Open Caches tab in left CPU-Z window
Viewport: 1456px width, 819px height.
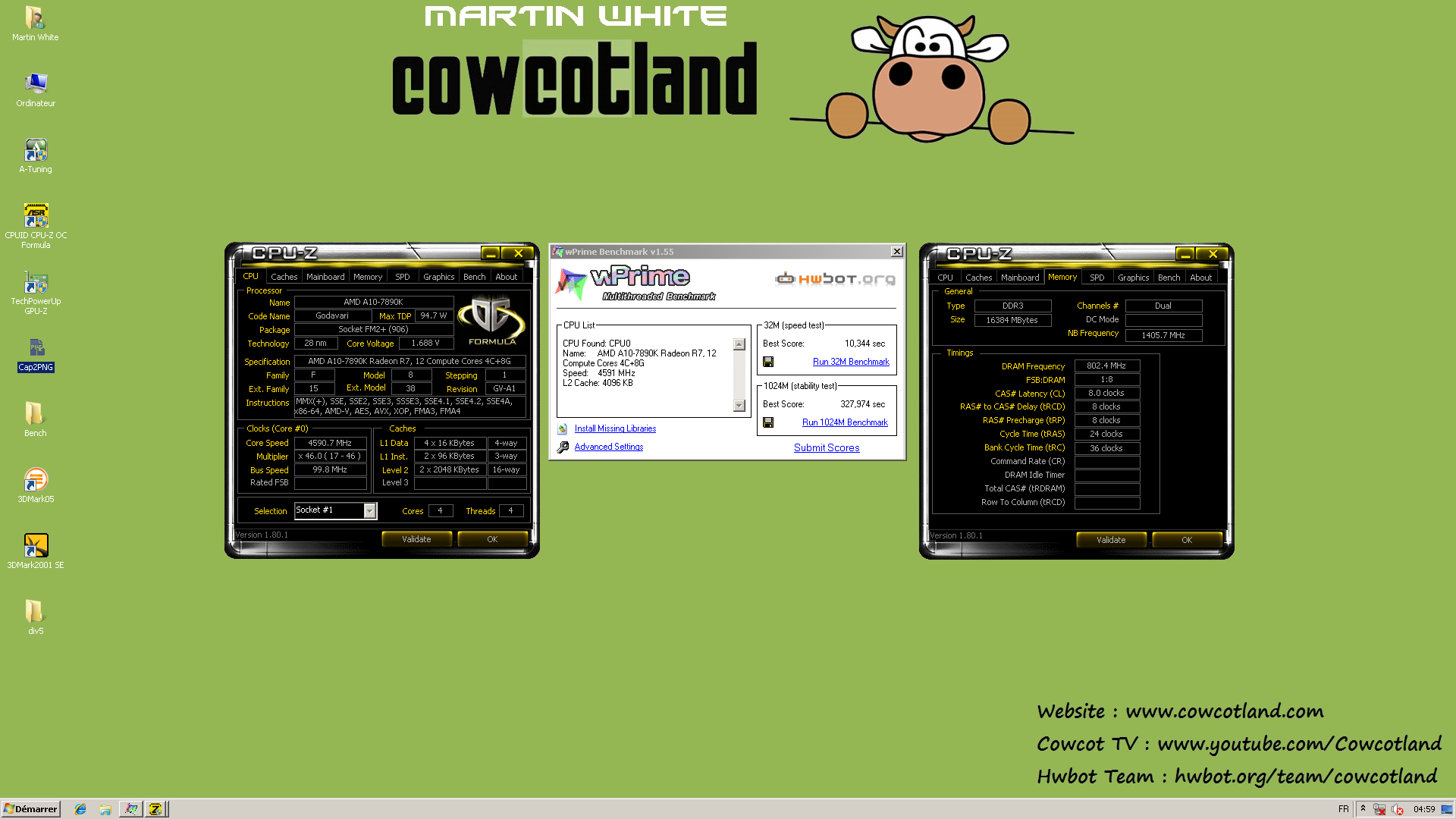pos(284,278)
